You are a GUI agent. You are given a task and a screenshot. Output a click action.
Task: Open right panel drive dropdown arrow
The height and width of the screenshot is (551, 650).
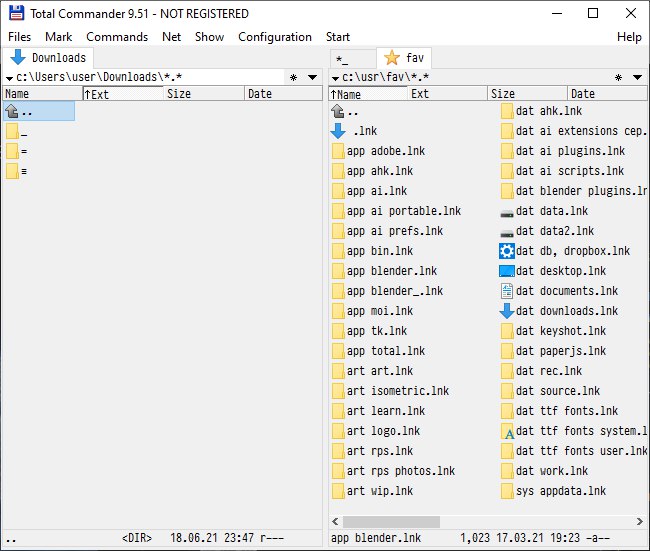point(335,78)
